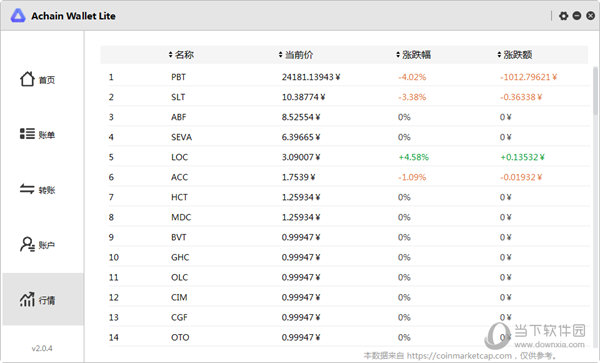Click change amount -0.01932 ¥
Screen dimensions: 600x363
click(521, 177)
